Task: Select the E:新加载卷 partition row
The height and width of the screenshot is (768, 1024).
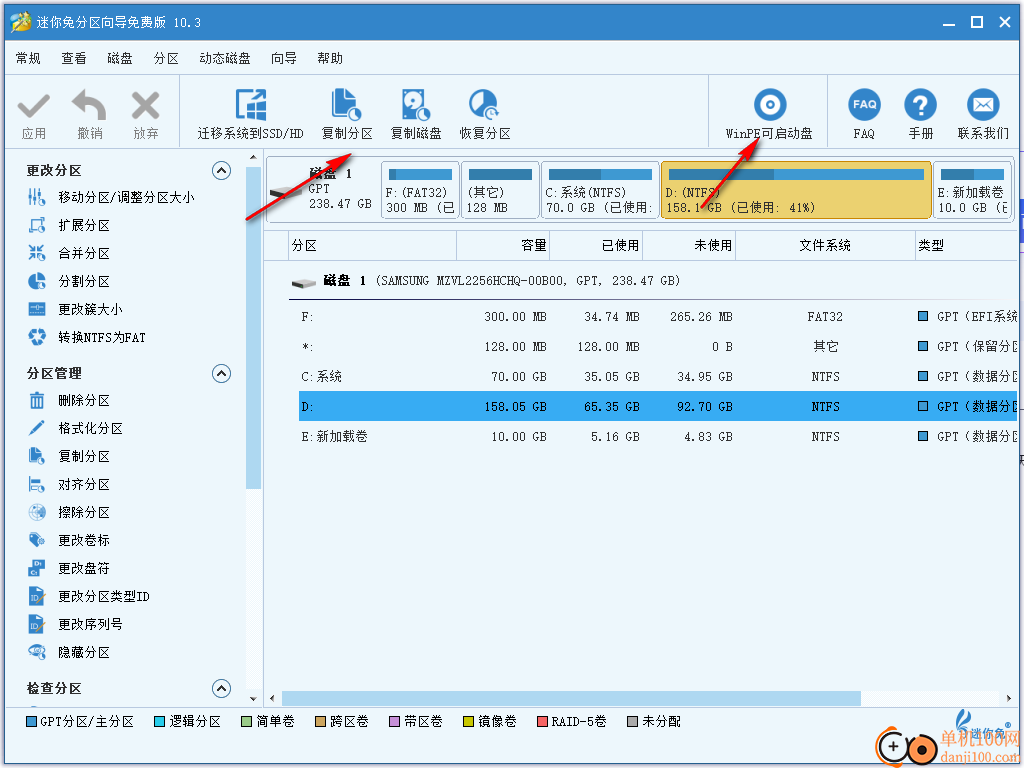Action: [658, 436]
